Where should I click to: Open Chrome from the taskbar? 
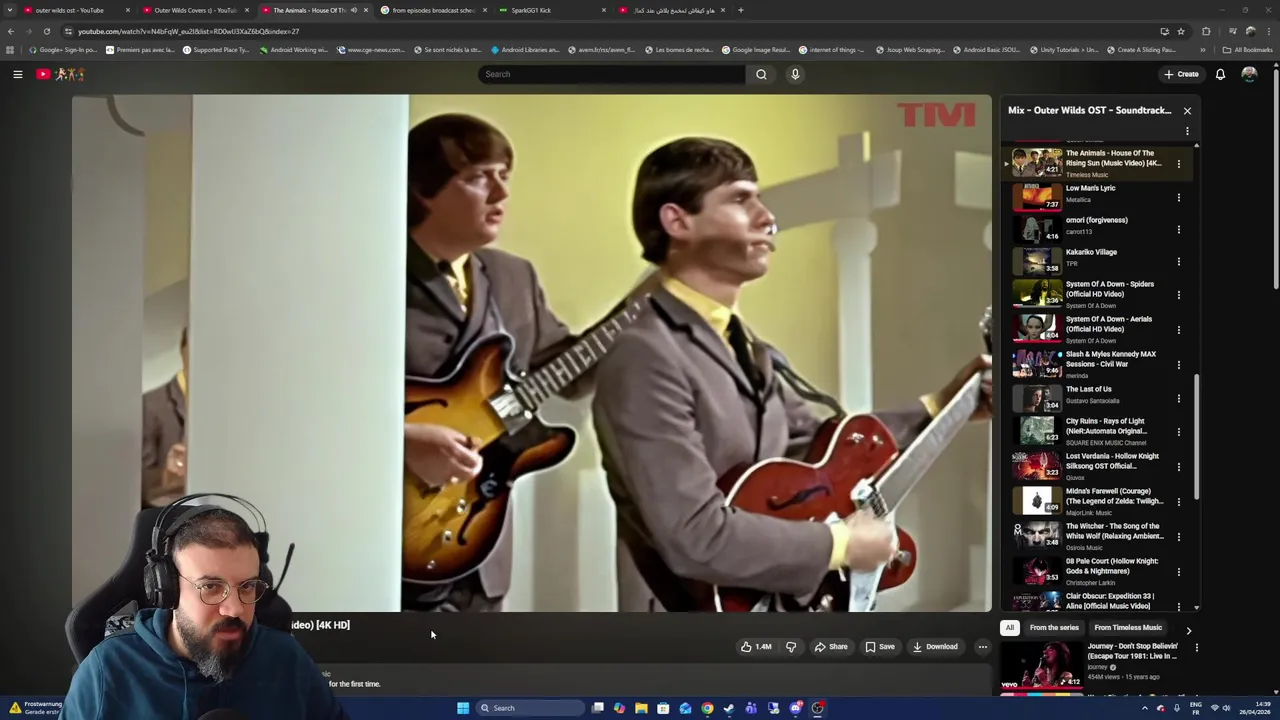pyautogui.click(x=707, y=708)
